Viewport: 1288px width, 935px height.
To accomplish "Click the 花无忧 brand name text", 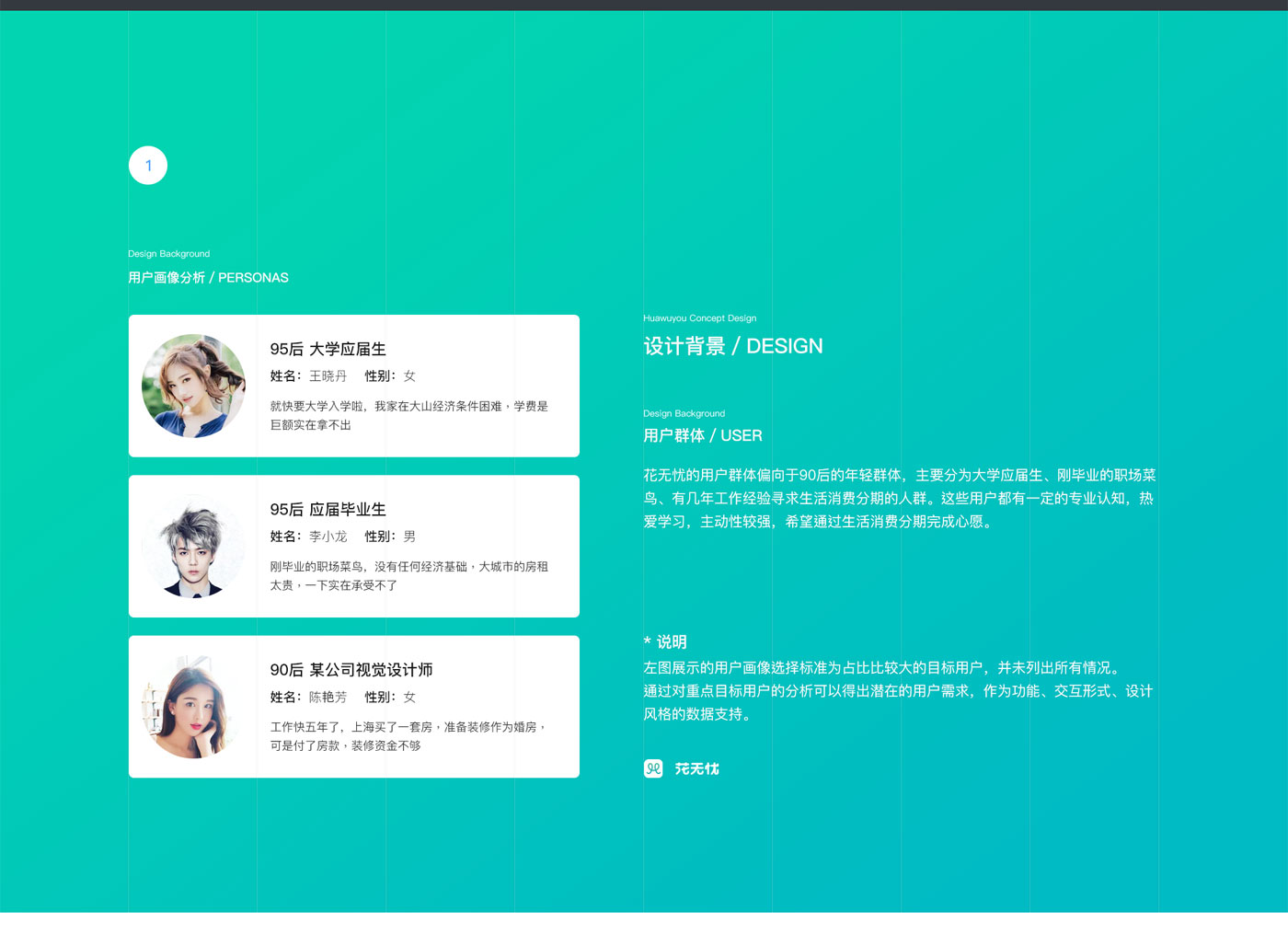I will (696, 768).
